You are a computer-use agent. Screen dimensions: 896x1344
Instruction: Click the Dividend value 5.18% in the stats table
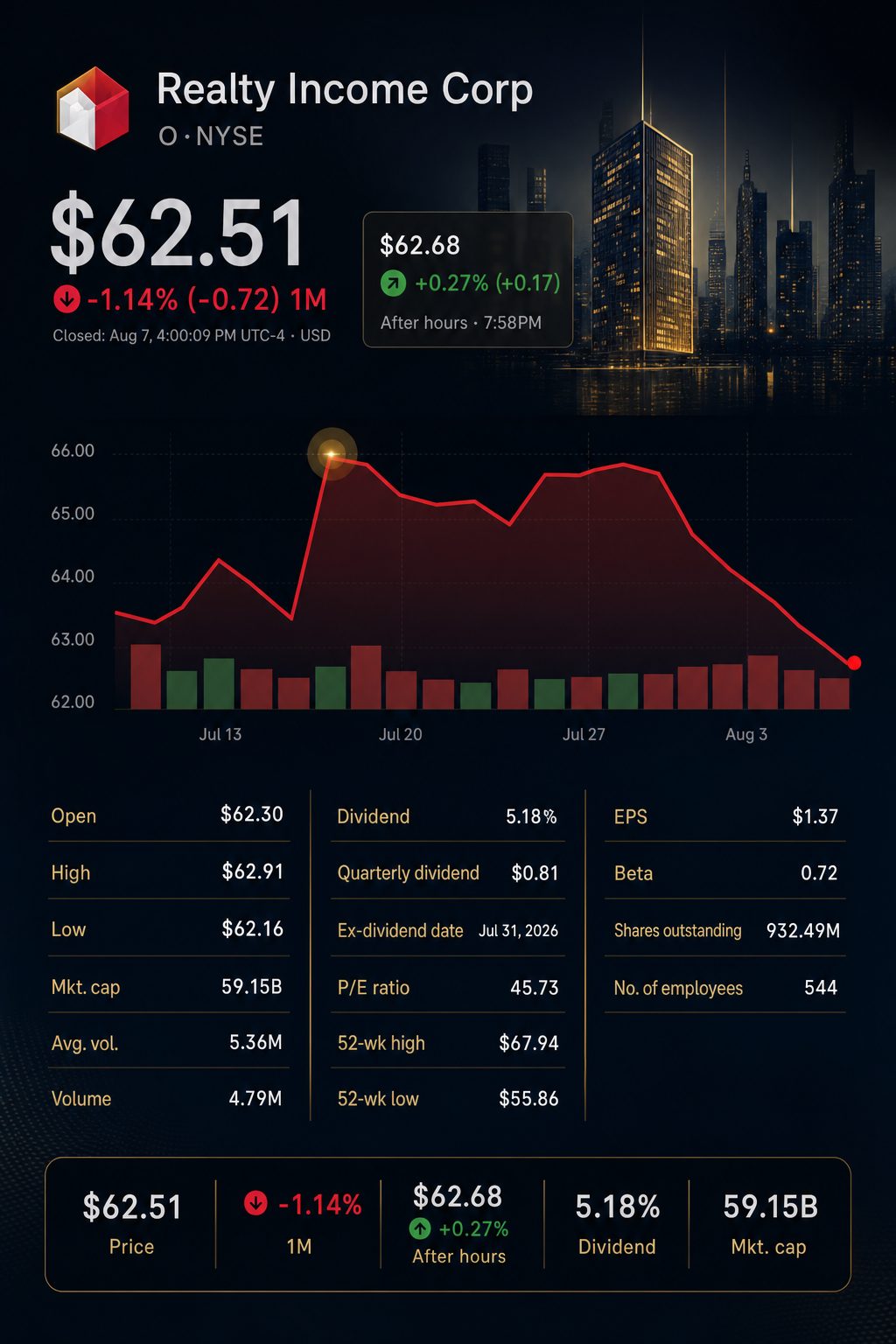pyautogui.click(x=531, y=816)
